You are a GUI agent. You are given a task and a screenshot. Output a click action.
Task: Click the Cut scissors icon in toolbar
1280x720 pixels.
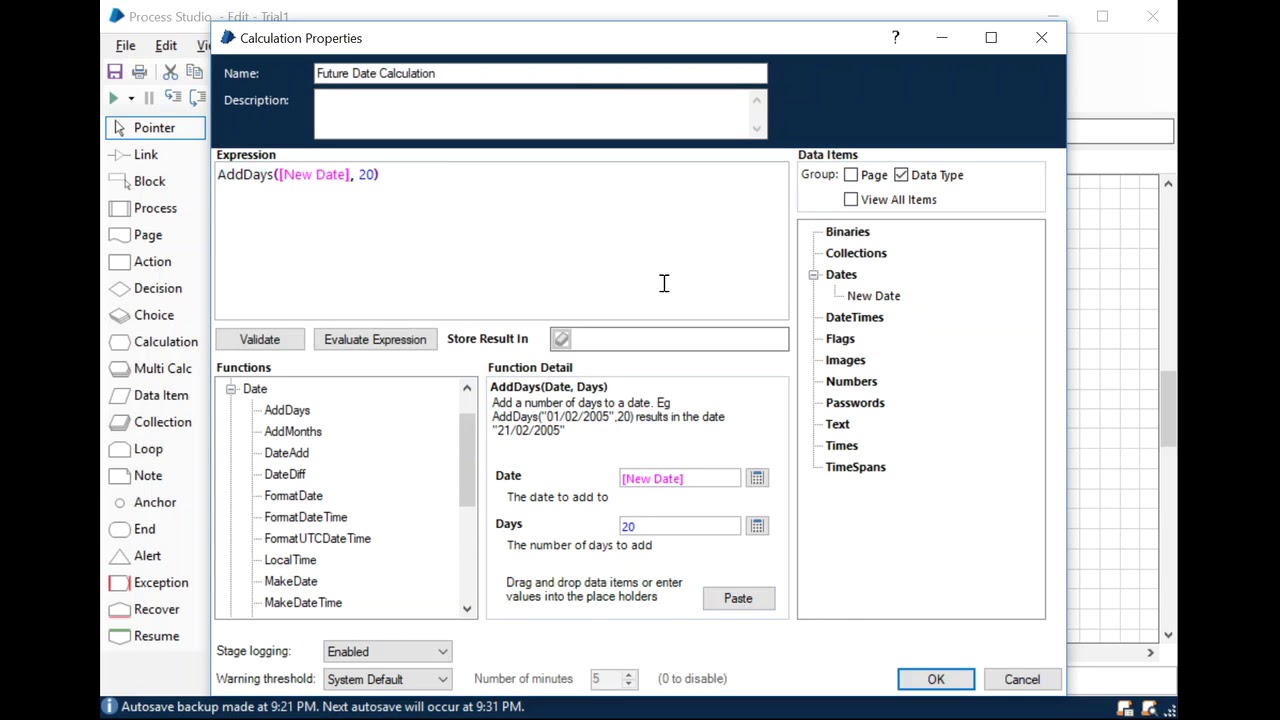(x=170, y=72)
